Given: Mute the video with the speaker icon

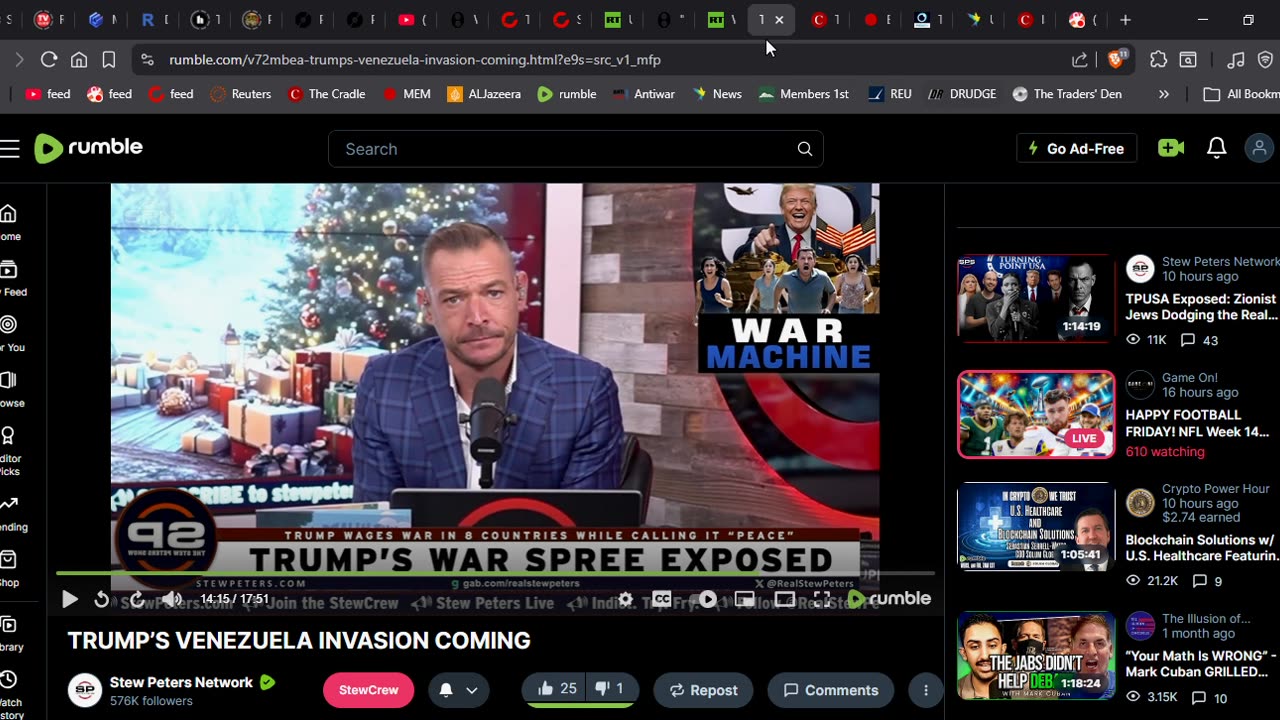Looking at the screenshot, I should [173, 599].
